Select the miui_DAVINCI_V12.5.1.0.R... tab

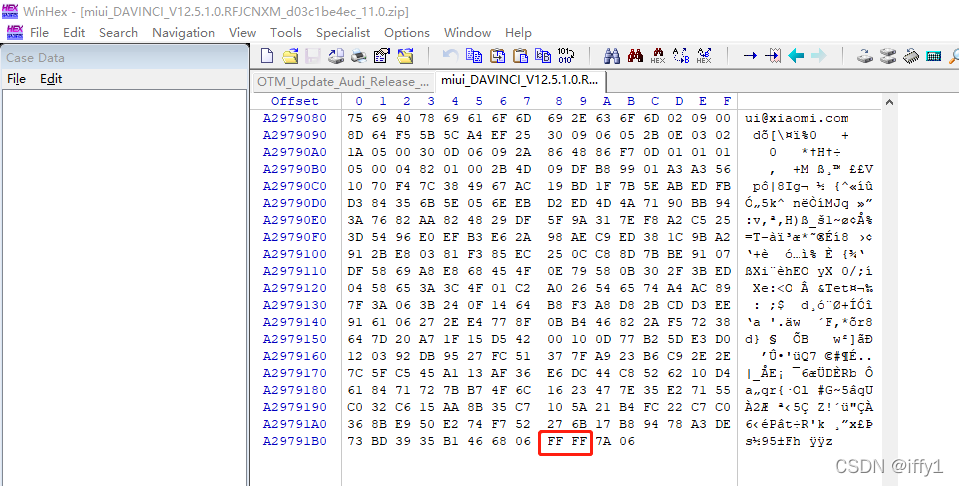520,81
